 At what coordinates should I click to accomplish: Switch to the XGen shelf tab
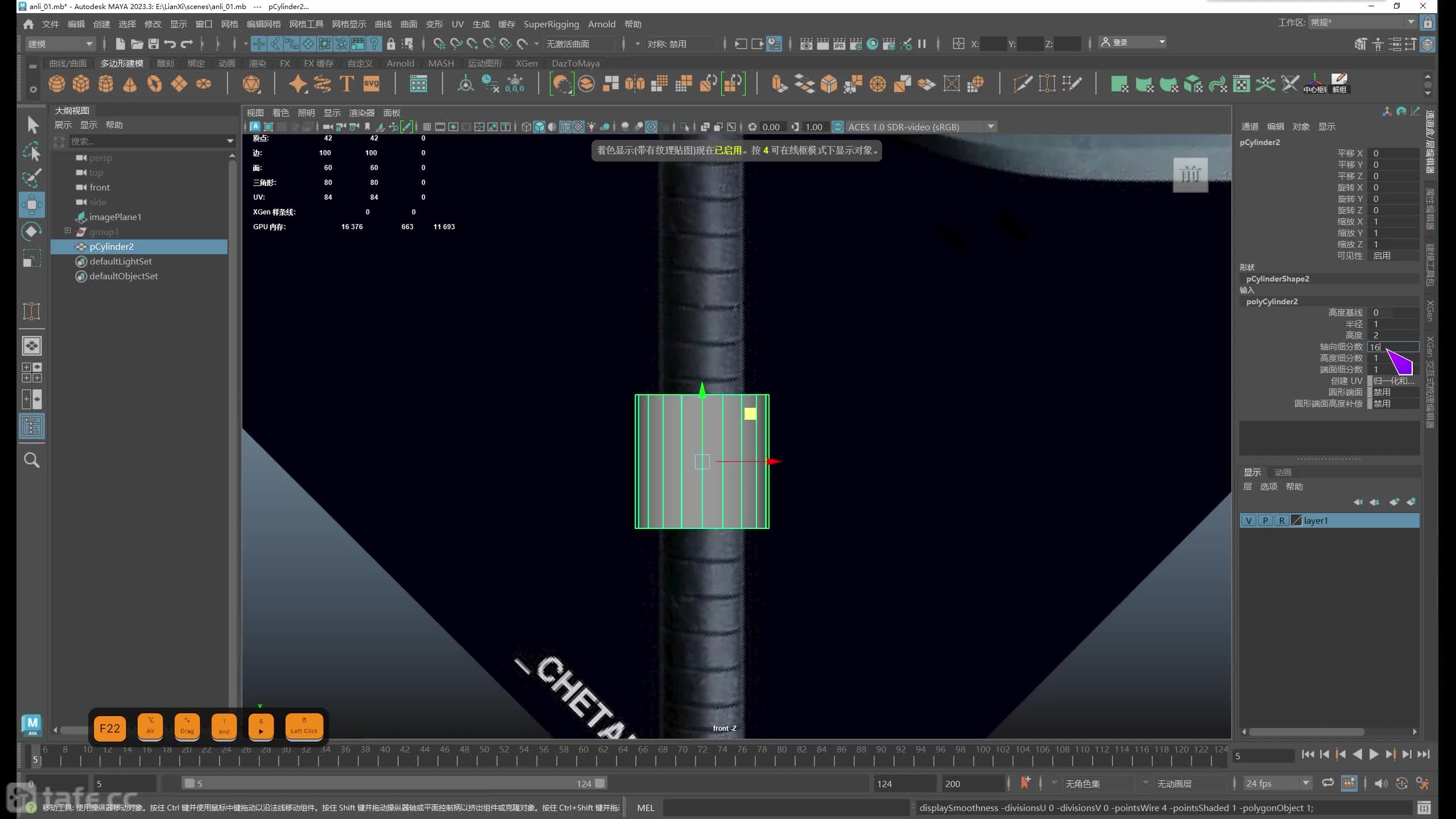pyautogui.click(x=527, y=63)
